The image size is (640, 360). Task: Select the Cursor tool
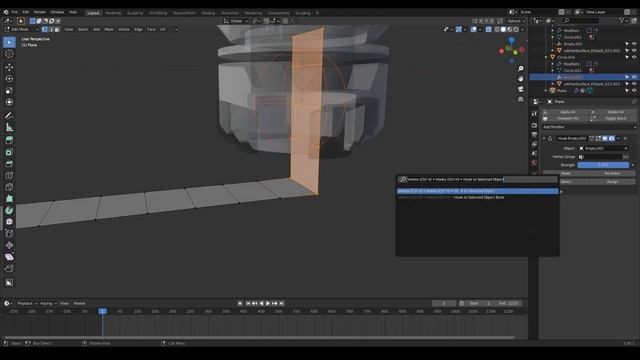tap(9, 54)
